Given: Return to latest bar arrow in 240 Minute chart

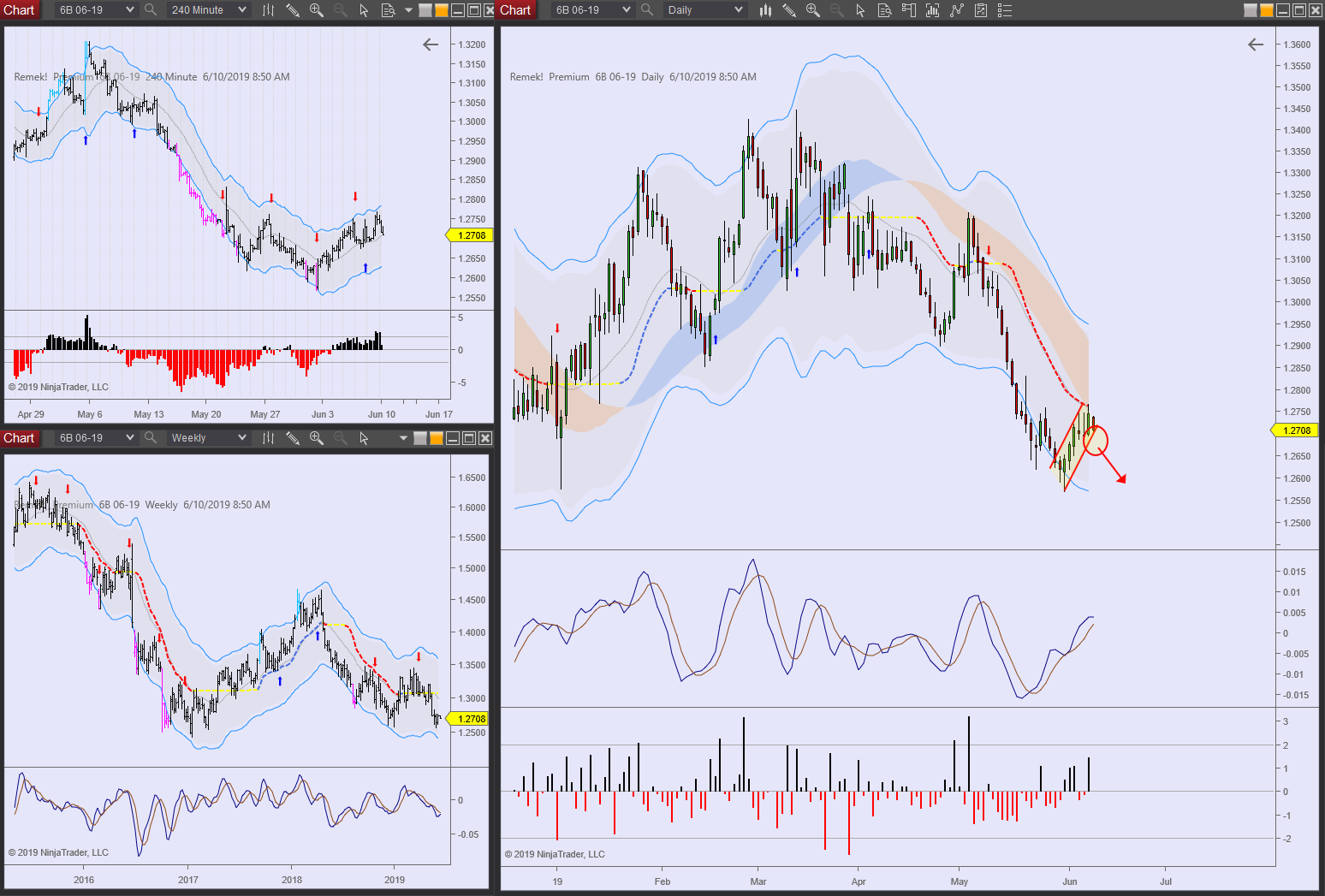Looking at the screenshot, I should click(431, 45).
